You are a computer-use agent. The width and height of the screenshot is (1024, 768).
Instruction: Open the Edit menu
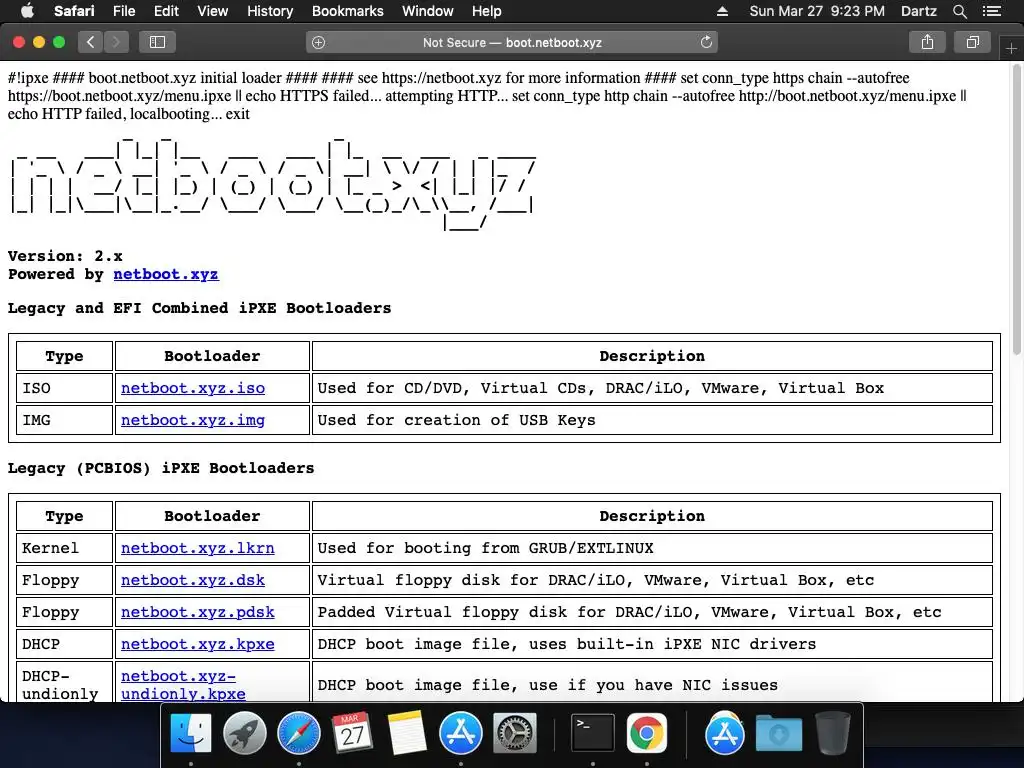[x=166, y=11]
